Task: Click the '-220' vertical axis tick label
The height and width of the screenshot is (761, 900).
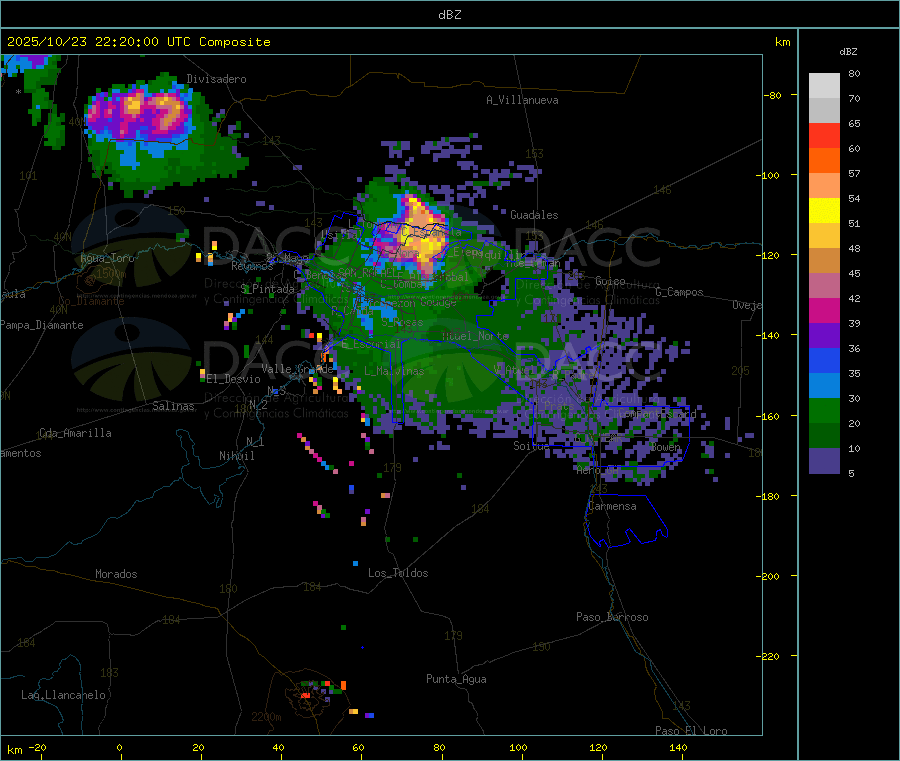Action: tap(770, 657)
